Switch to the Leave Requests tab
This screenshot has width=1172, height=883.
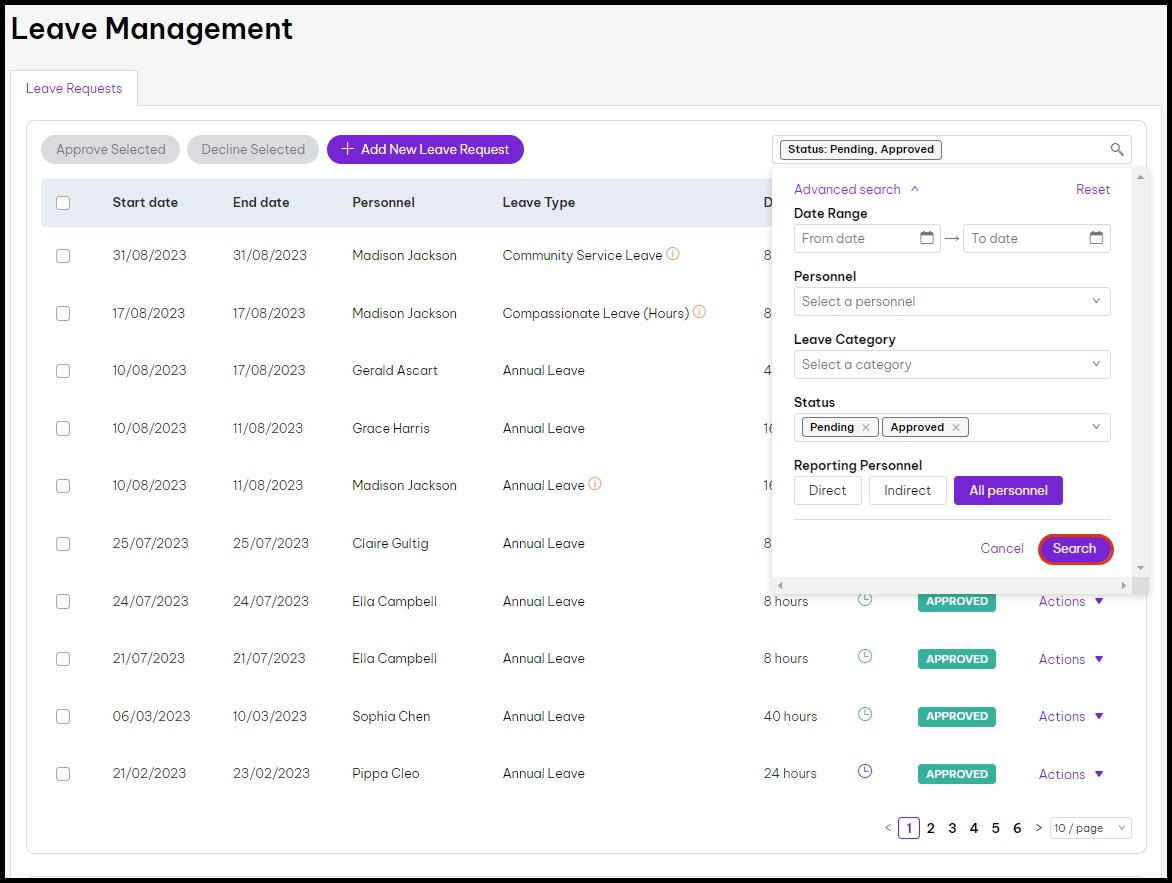pyautogui.click(x=74, y=88)
